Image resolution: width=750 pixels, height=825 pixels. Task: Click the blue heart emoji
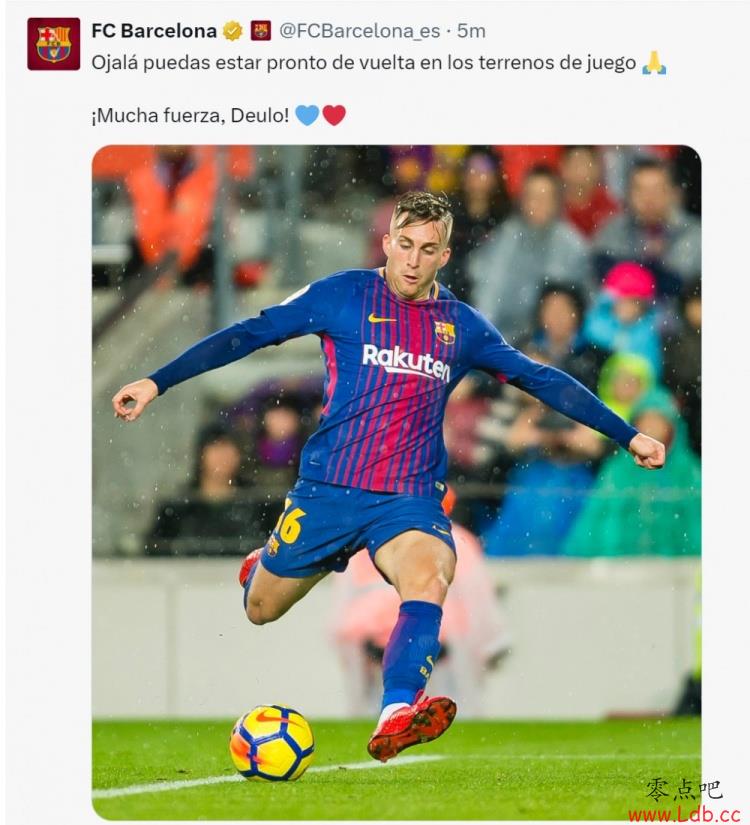pos(307,115)
